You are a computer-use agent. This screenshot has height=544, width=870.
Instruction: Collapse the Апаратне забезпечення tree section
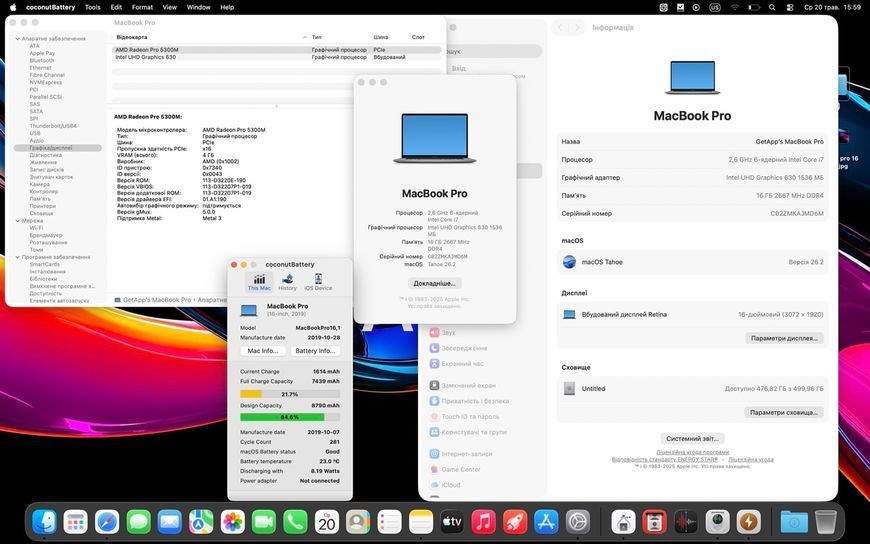(x=18, y=39)
